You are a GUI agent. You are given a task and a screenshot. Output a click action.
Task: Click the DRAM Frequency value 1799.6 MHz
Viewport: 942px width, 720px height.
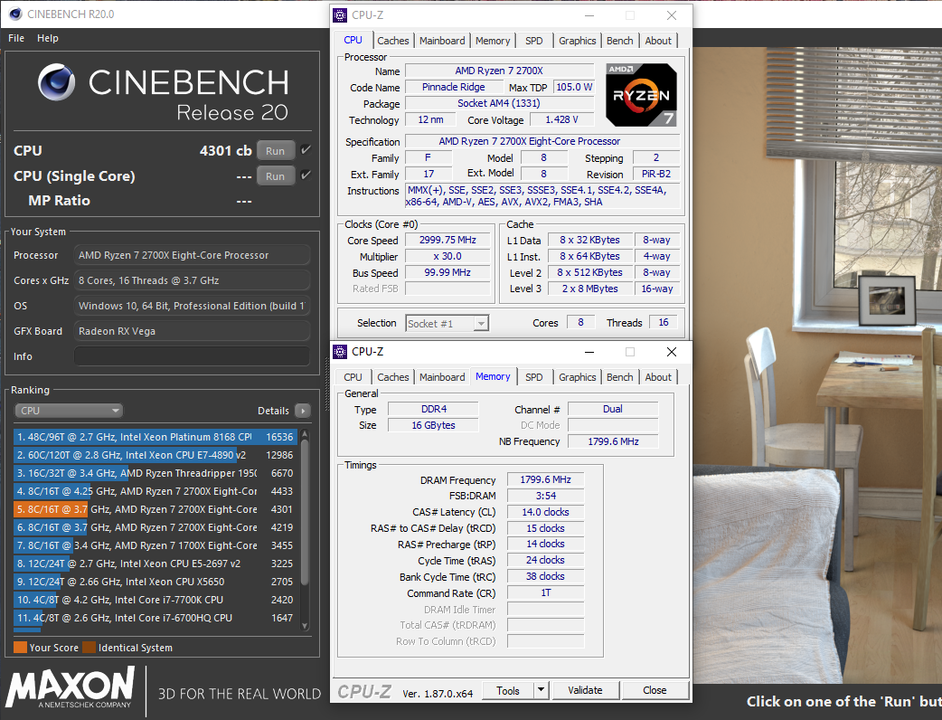(x=545, y=480)
